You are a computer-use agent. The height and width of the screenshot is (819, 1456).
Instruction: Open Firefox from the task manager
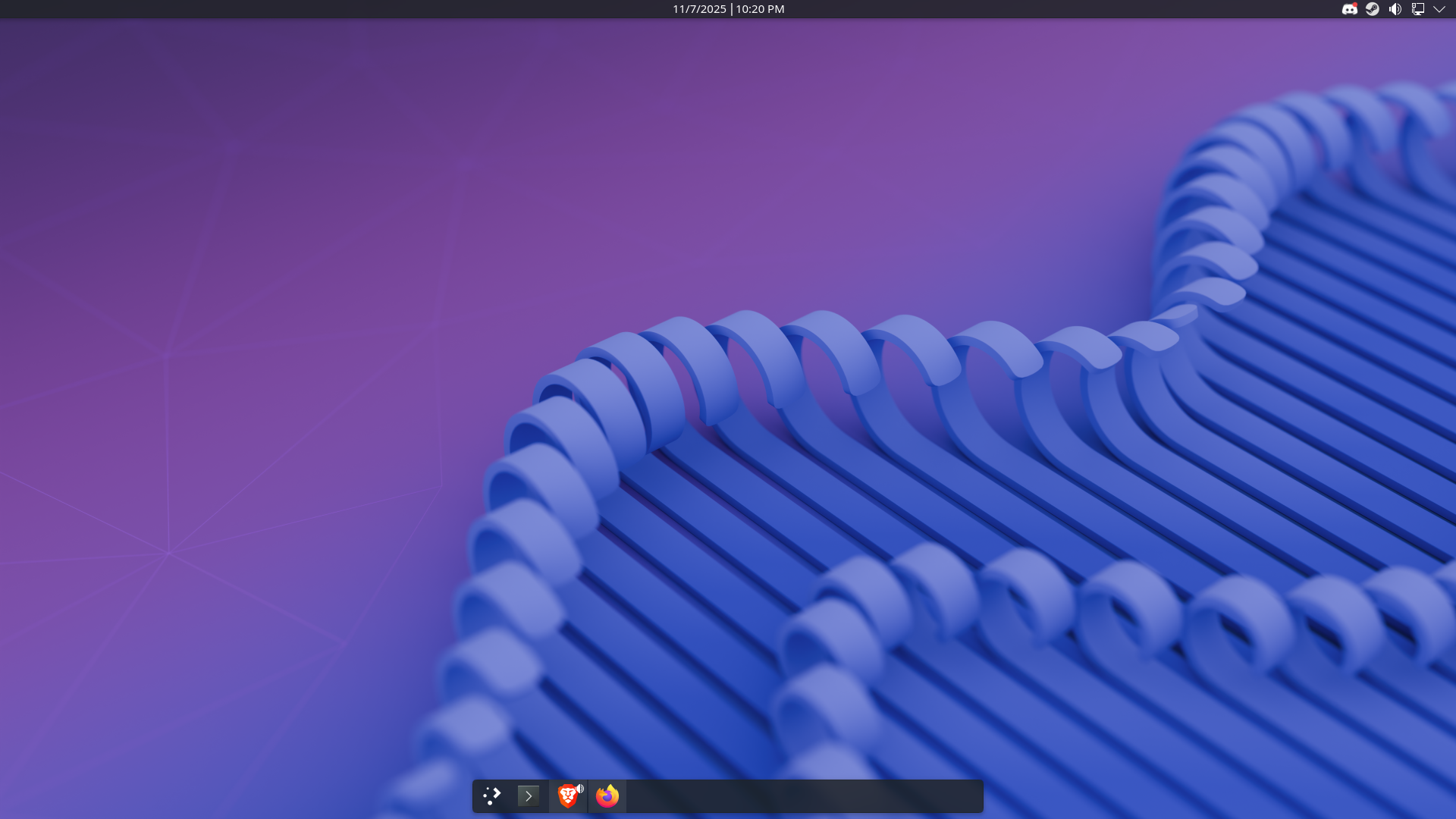607,796
